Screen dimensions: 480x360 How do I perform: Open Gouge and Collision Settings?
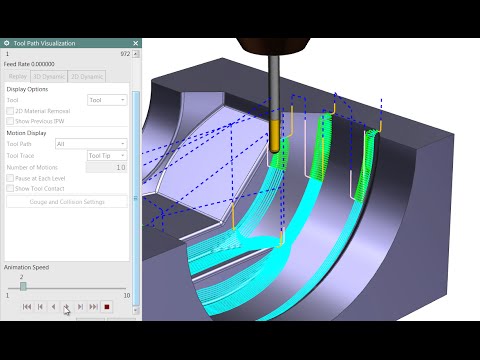(x=67, y=202)
